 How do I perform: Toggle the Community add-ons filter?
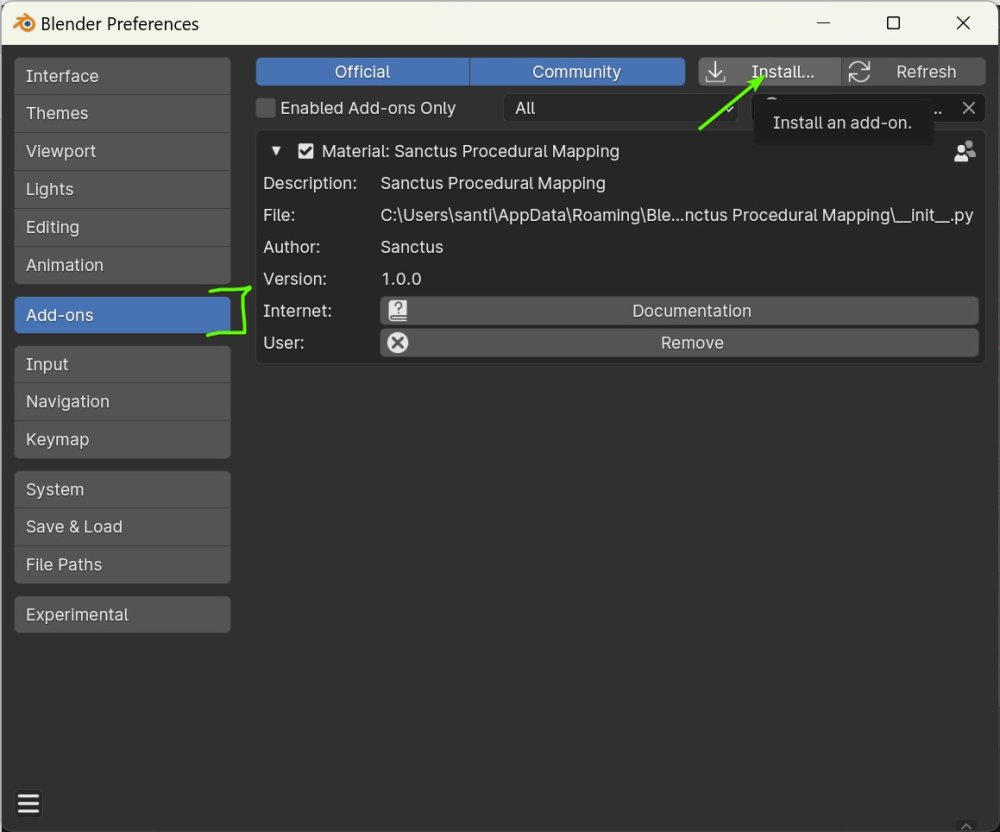coord(576,72)
